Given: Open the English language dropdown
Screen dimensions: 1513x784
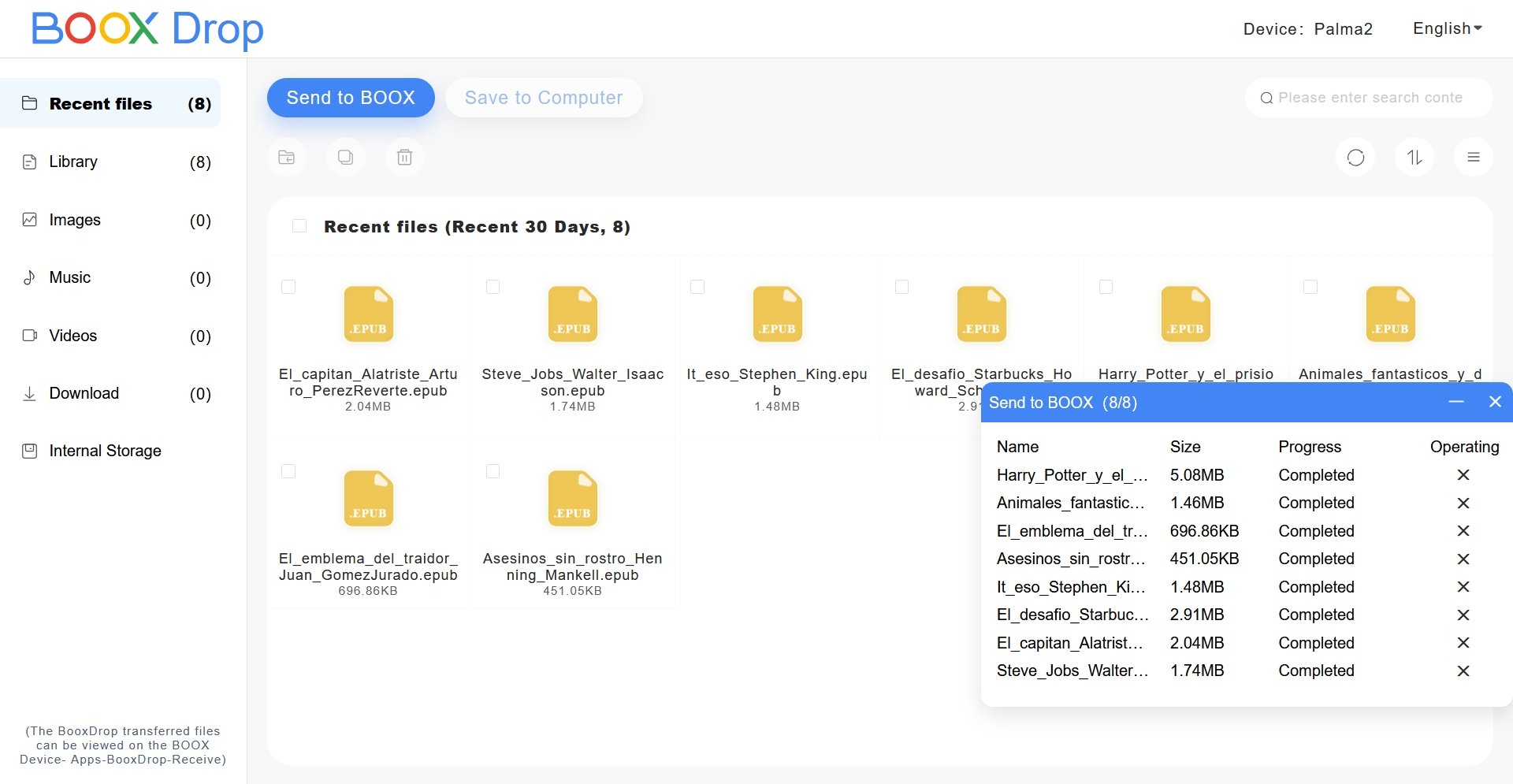Looking at the screenshot, I should [1448, 28].
